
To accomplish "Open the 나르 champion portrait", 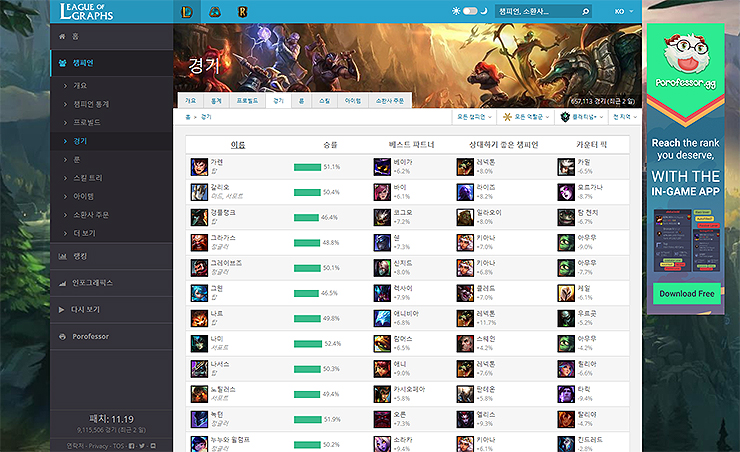I will (199, 318).
